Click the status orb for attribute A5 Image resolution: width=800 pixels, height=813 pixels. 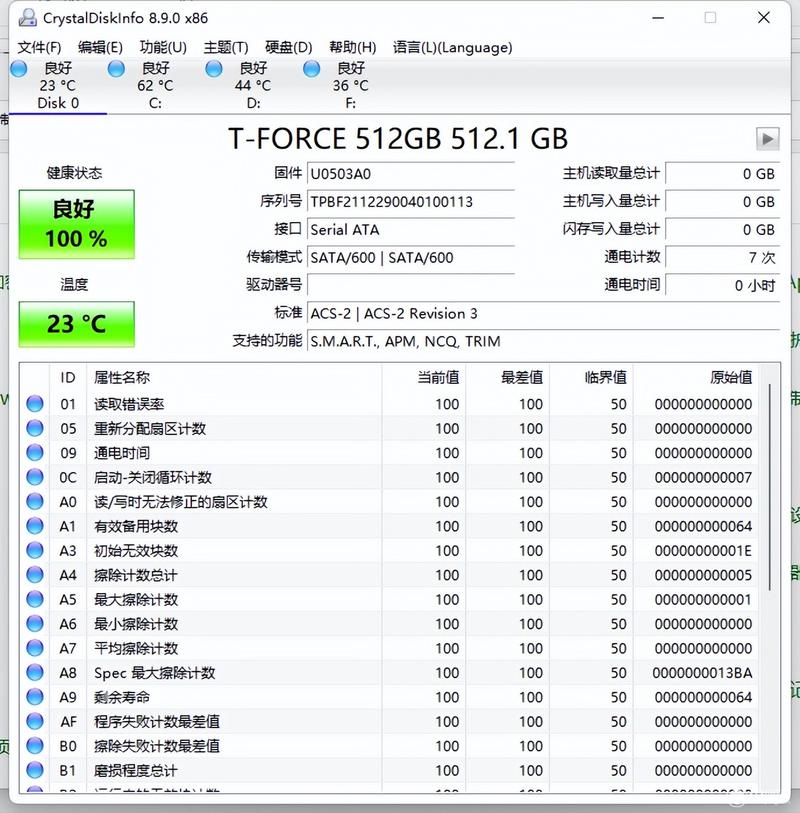coord(35,599)
